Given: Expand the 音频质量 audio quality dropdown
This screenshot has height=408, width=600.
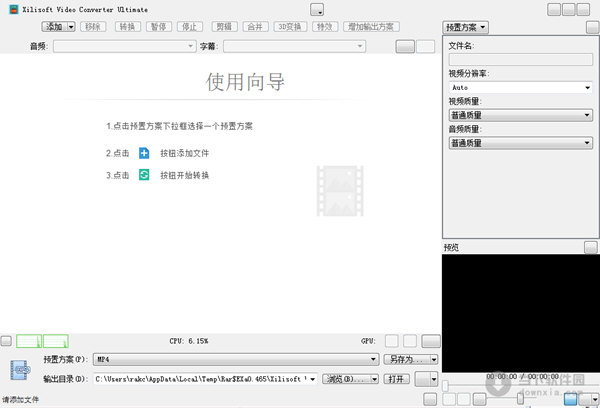Looking at the screenshot, I should tap(520, 143).
